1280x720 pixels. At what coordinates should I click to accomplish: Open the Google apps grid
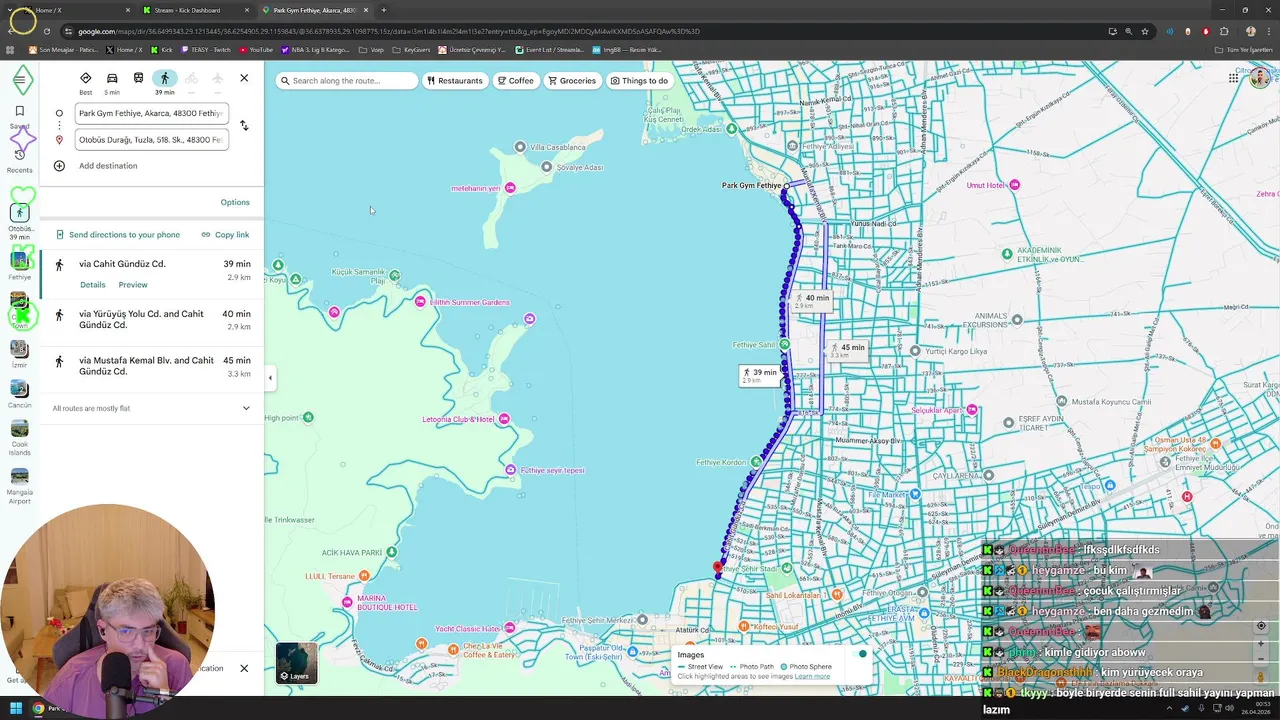point(1234,79)
